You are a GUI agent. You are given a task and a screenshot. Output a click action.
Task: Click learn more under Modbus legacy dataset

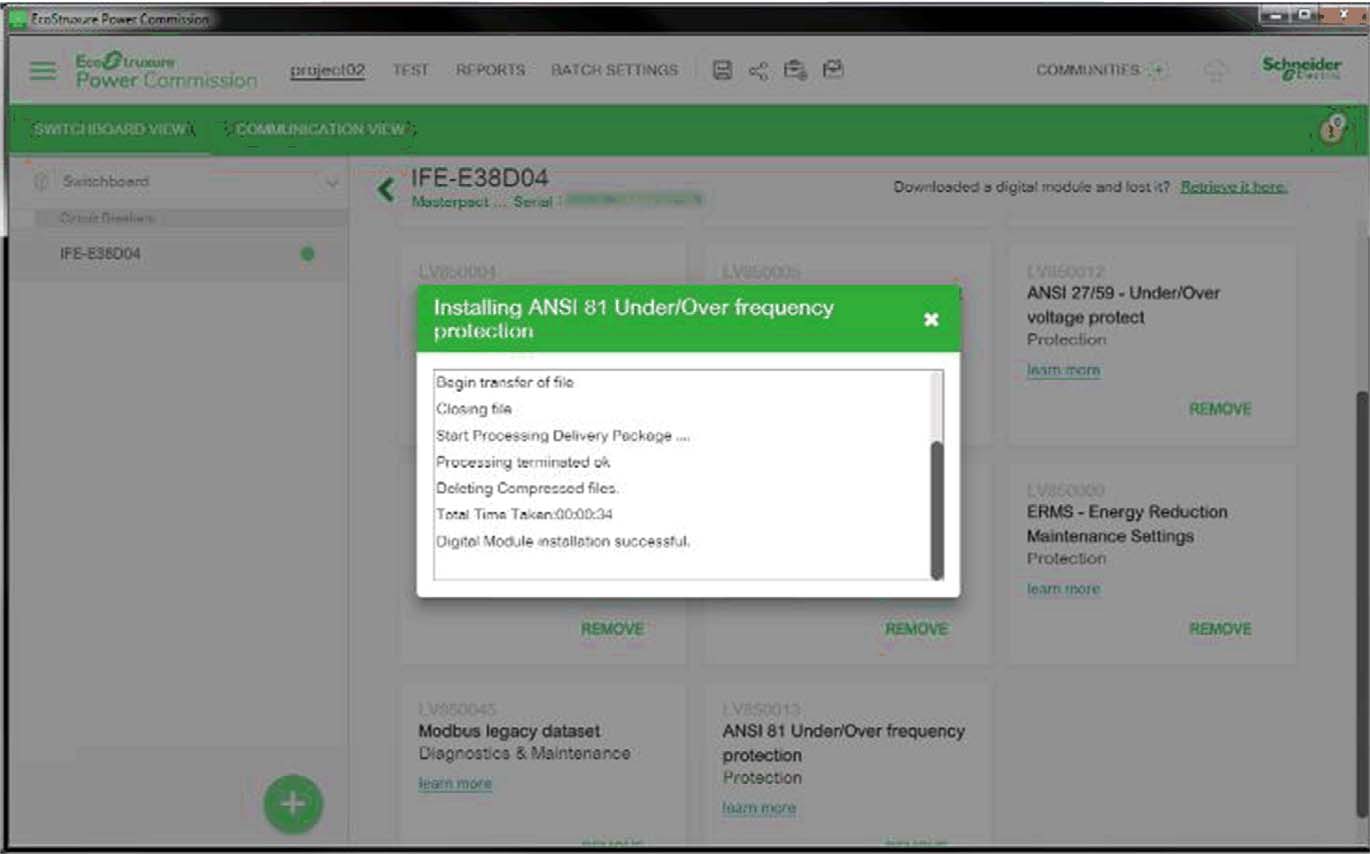(455, 784)
